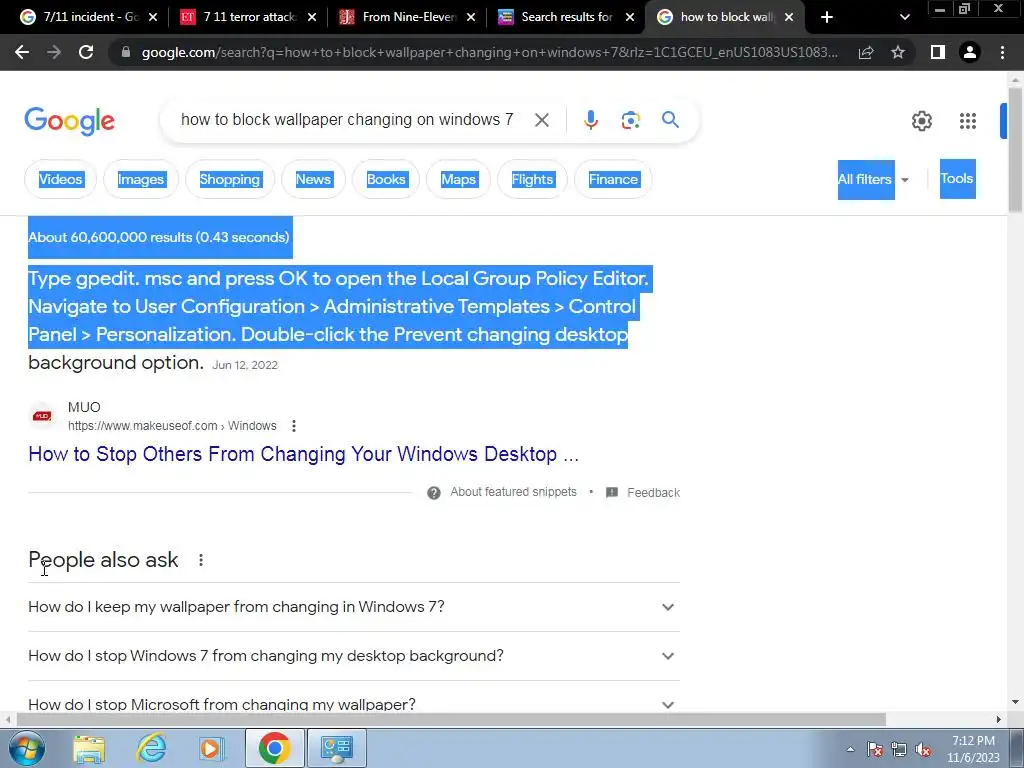1024x768 pixels.
Task: Open the Chrome profile icon
Action: 970,52
